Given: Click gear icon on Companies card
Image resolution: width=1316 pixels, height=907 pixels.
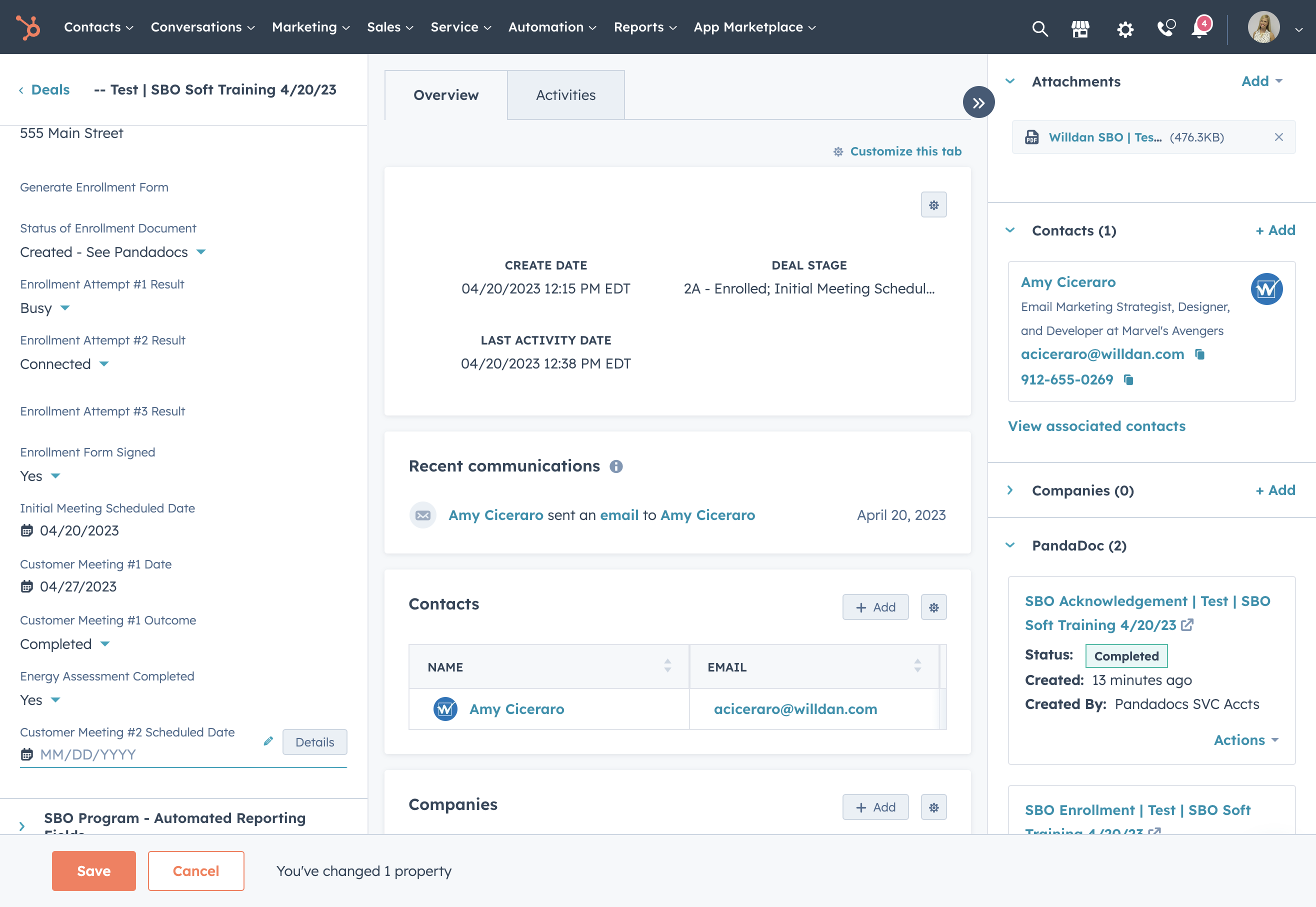Looking at the screenshot, I should coord(933,807).
